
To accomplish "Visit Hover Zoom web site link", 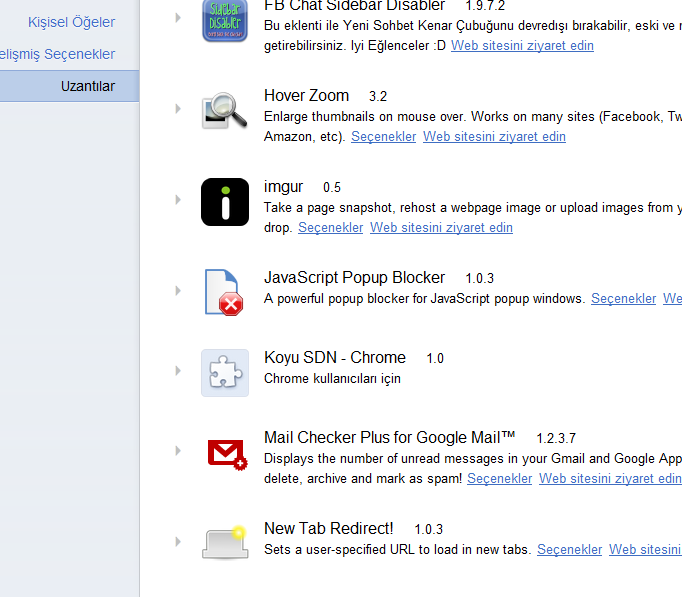I will coord(494,137).
